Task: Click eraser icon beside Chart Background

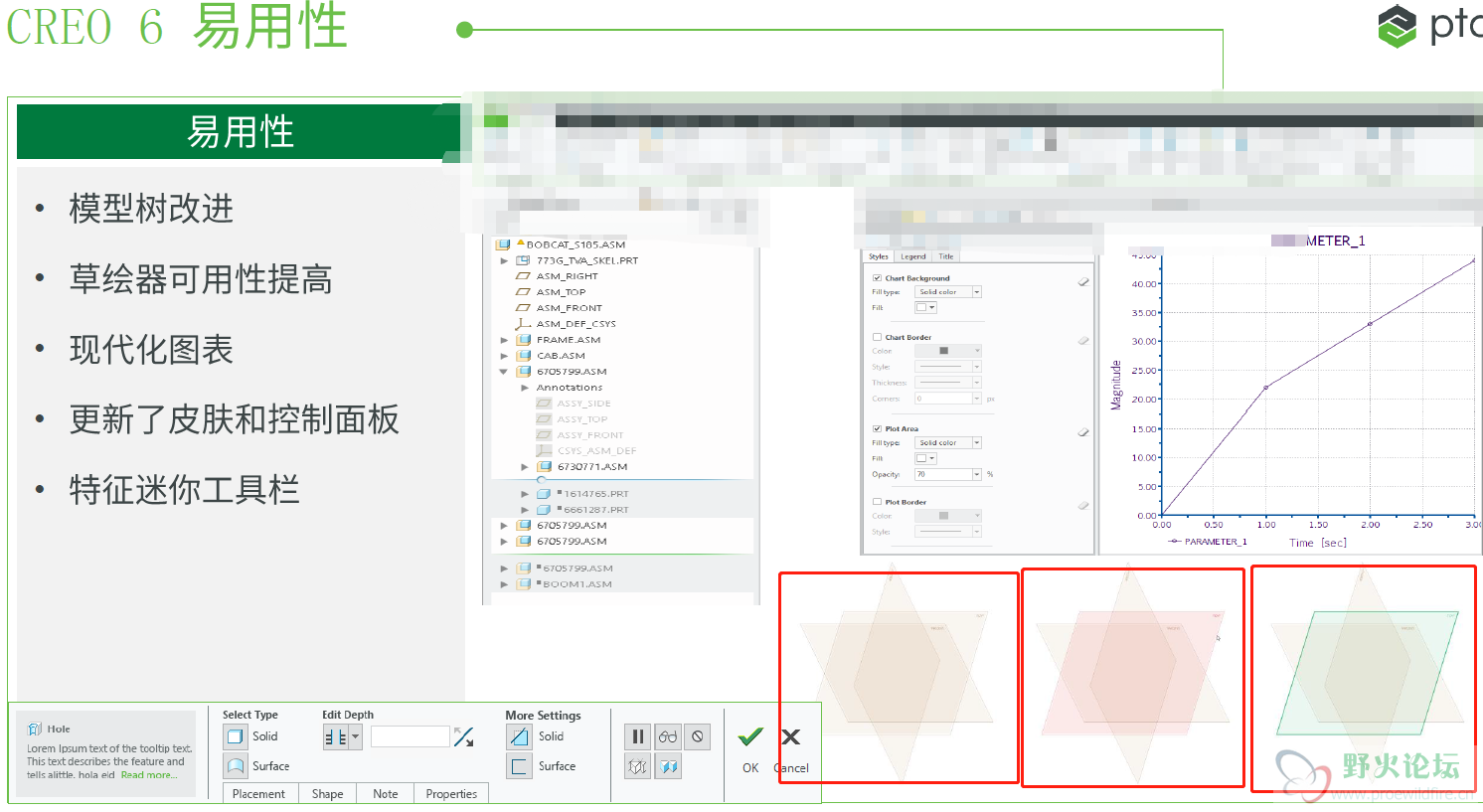Action: tap(1083, 282)
